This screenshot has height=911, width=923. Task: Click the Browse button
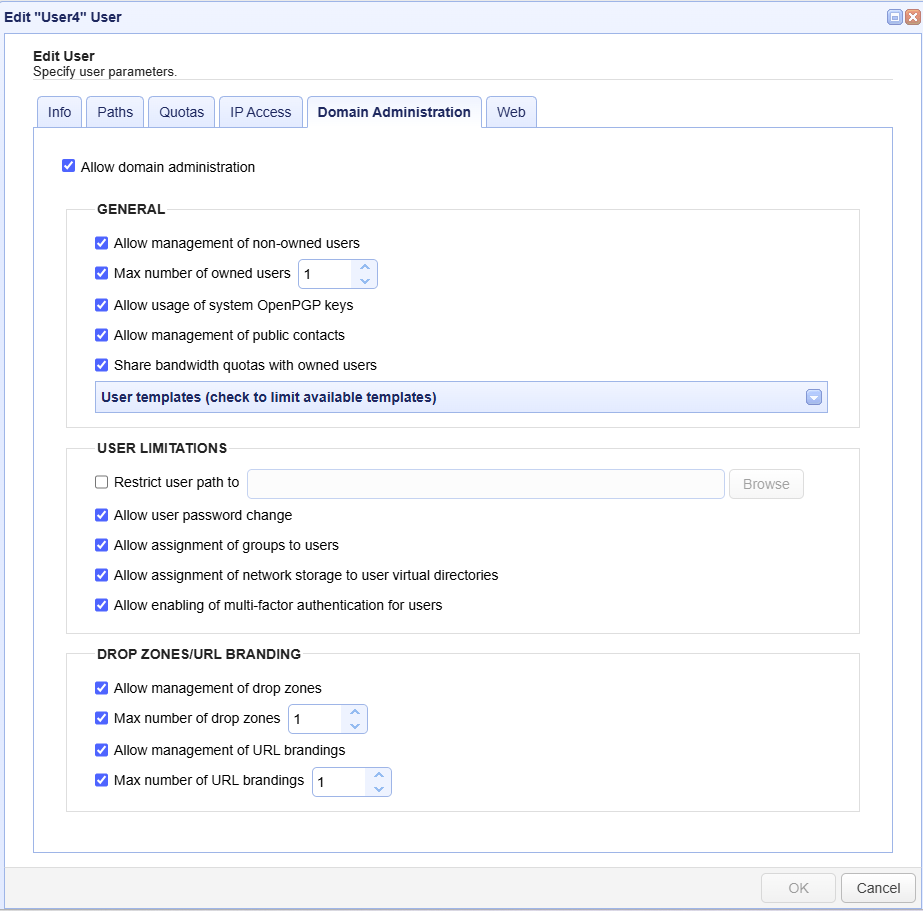[x=766, y=484]
